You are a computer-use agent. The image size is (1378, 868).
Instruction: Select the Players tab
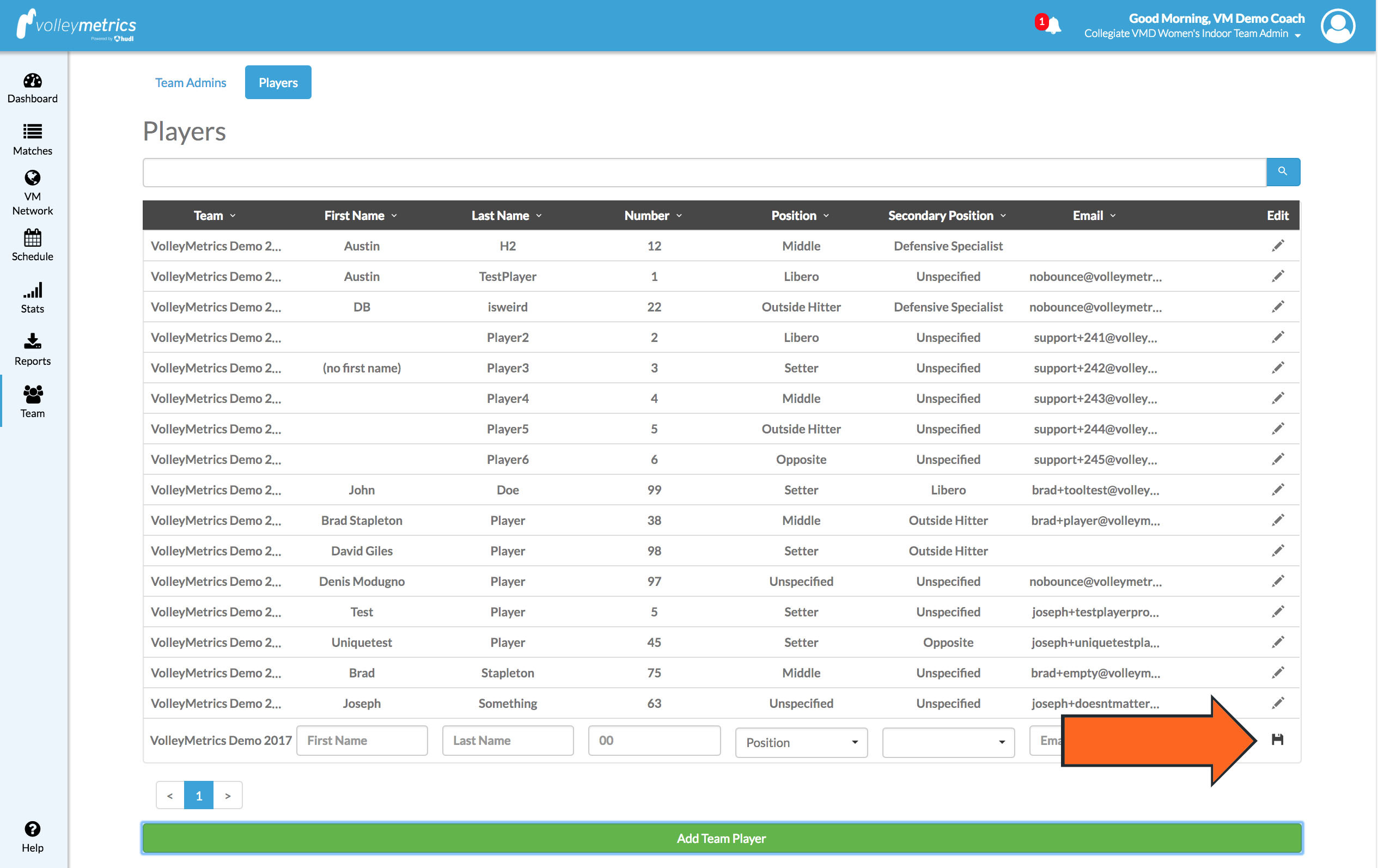(278, 82)
